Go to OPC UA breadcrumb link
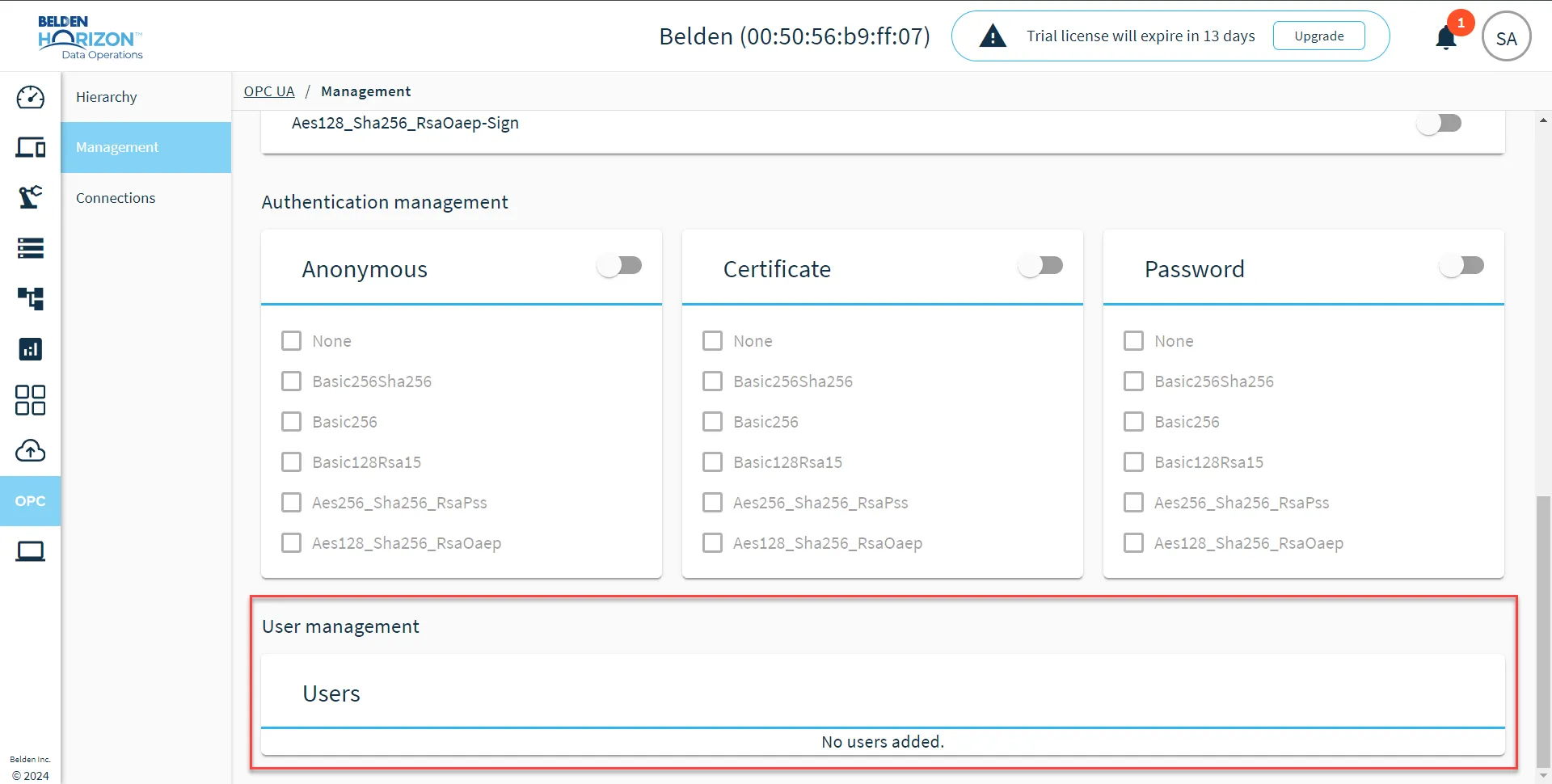This screenshot has height=784, width=1552. point(269,91)
